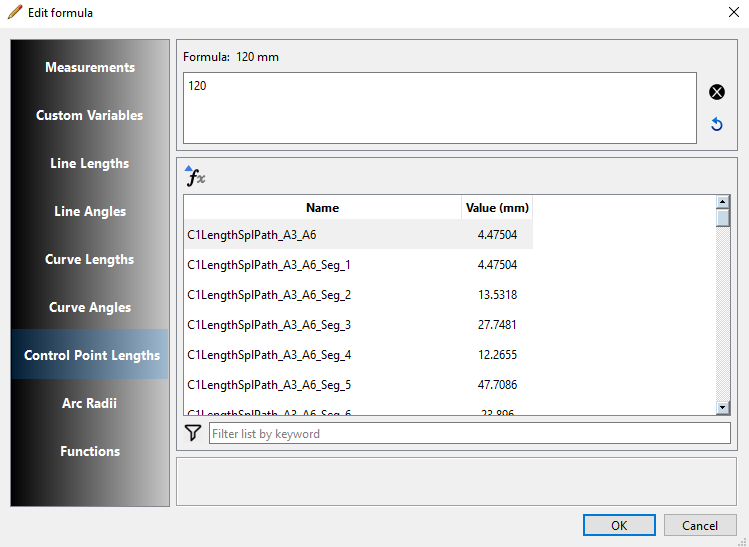The height and width of the screenshot is (547, 749).
Task: Click the fx function wizard icon
Action: 195,177
